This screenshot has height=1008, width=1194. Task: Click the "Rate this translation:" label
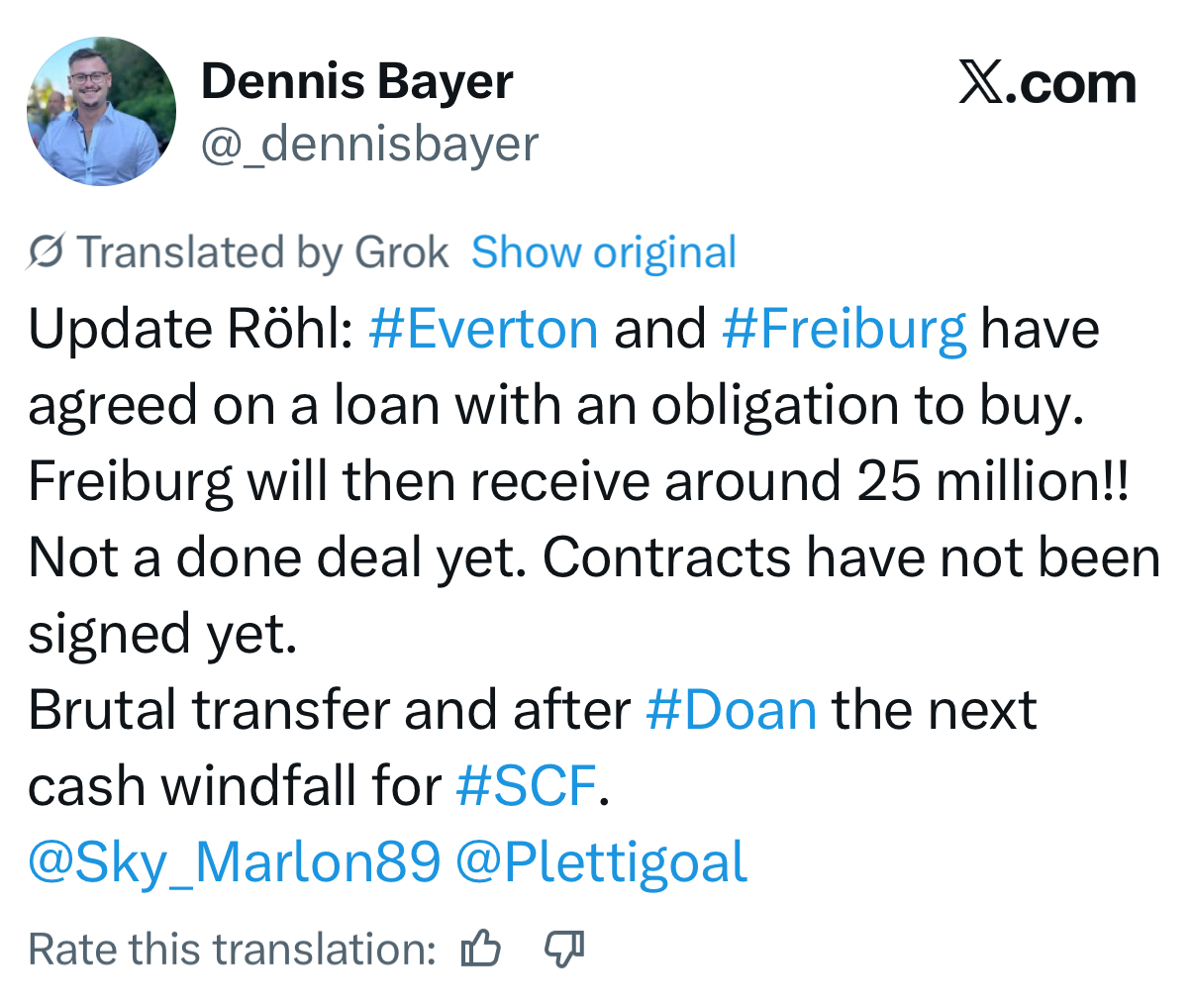tap(232, 949)
